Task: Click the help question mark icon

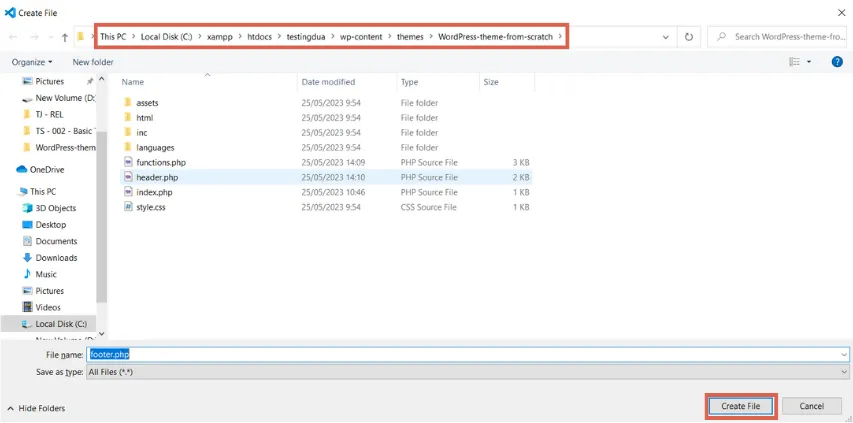Action: [x=837, y=62]
